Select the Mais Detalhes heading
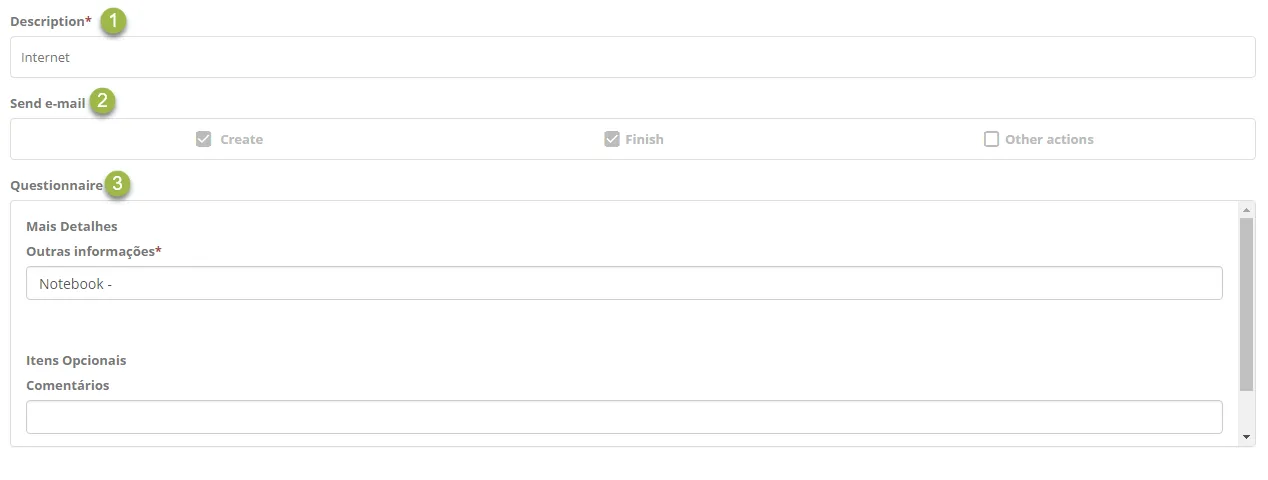This screenshot has height=480, width=1268. (x=72, y=226)
